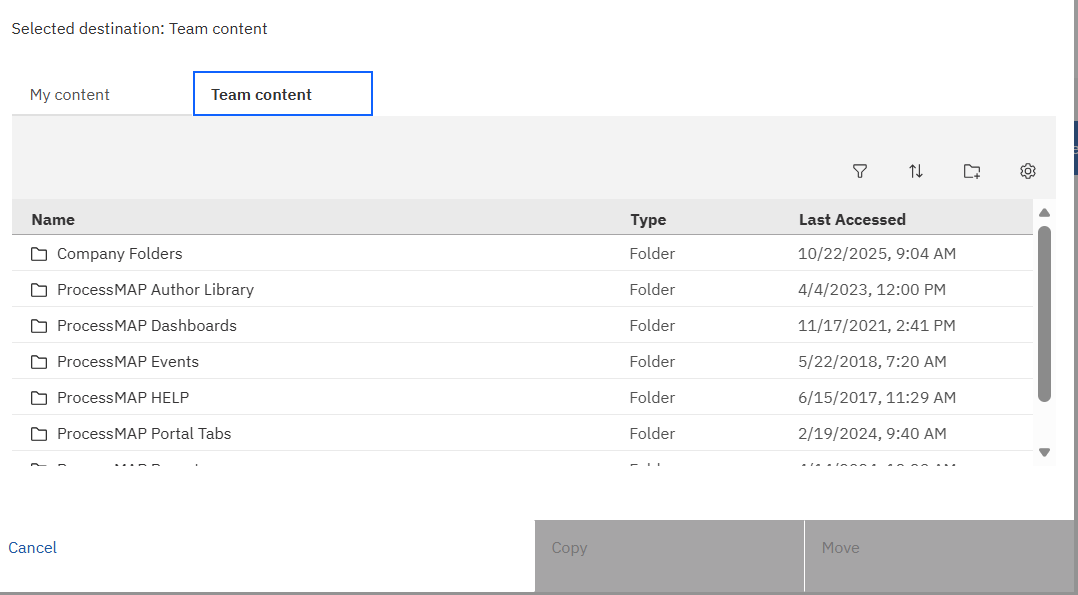Click the Folder type cell for ProcessMAP Events
Screen dimensions: 1078x595
click(652, 362)
